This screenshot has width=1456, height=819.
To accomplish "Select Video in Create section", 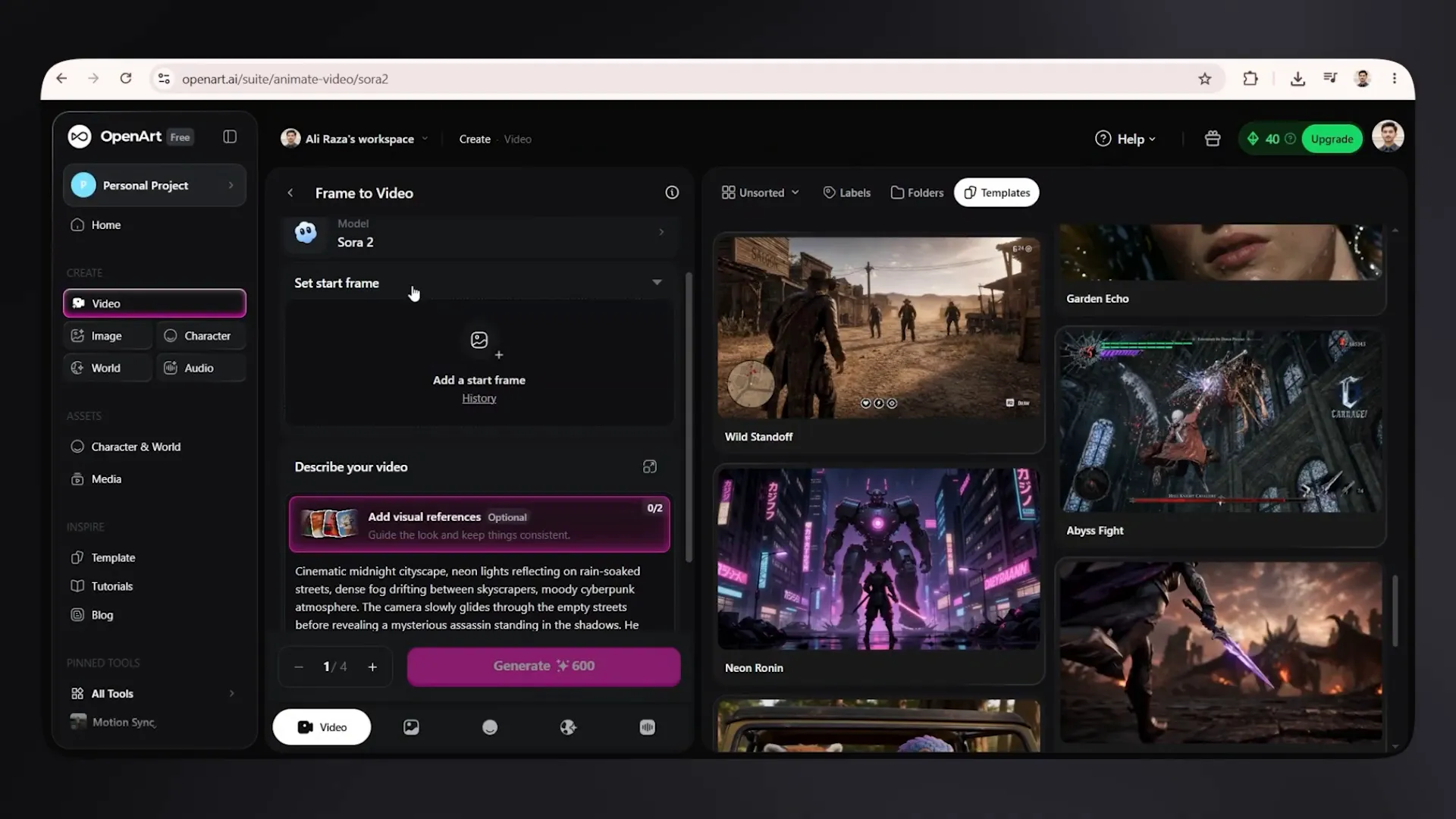I will (x=155, y=303).
